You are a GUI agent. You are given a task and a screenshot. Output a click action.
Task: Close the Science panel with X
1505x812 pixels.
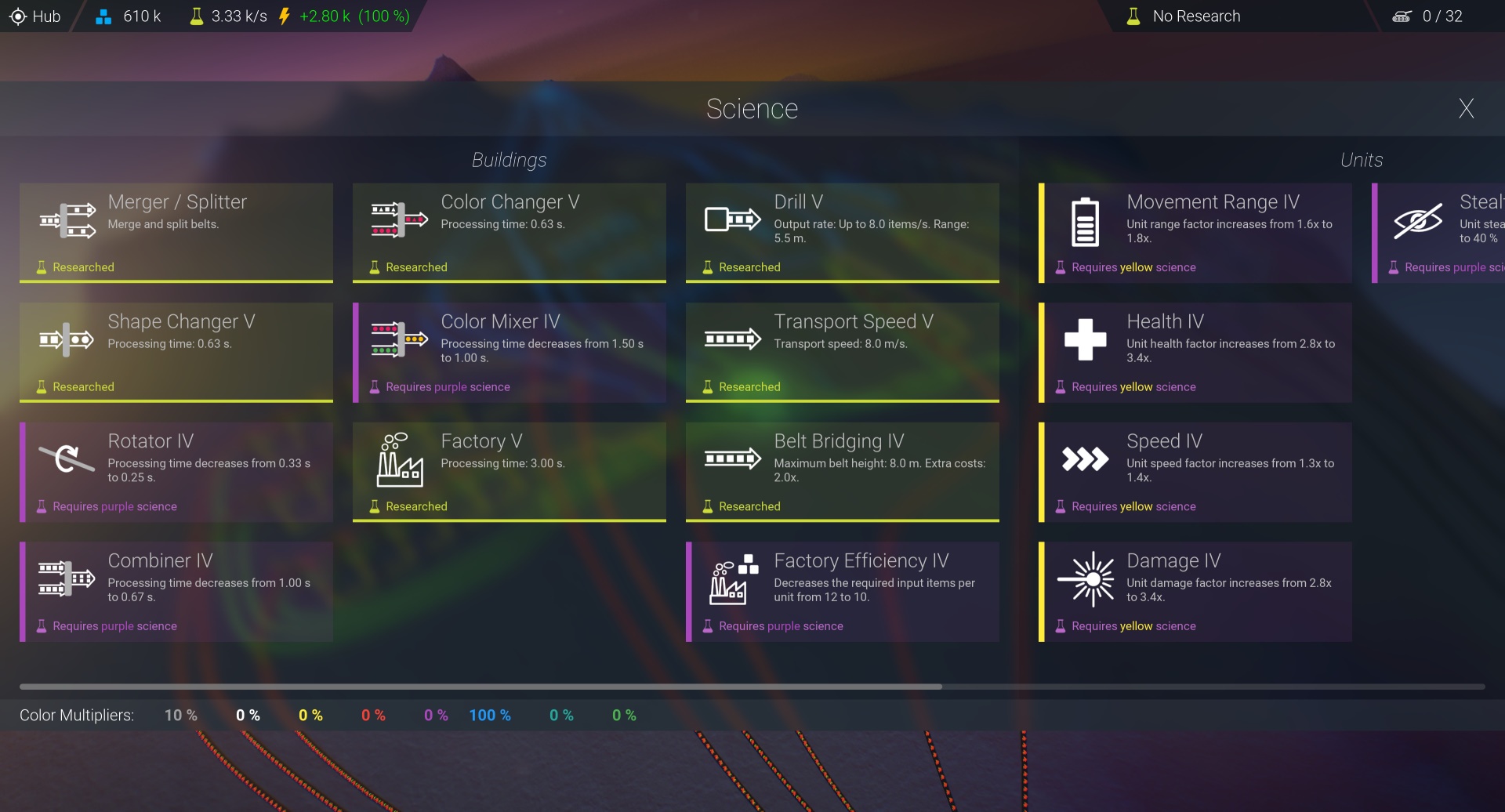1466,108
